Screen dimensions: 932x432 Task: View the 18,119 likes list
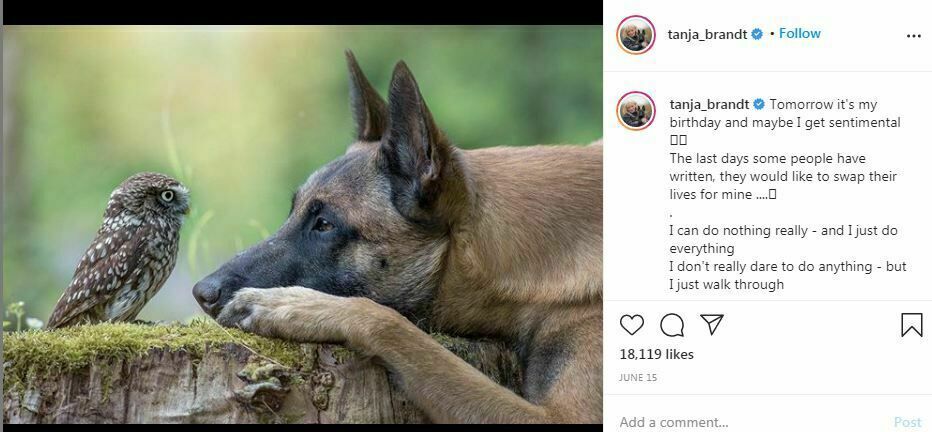click(656, 354)
